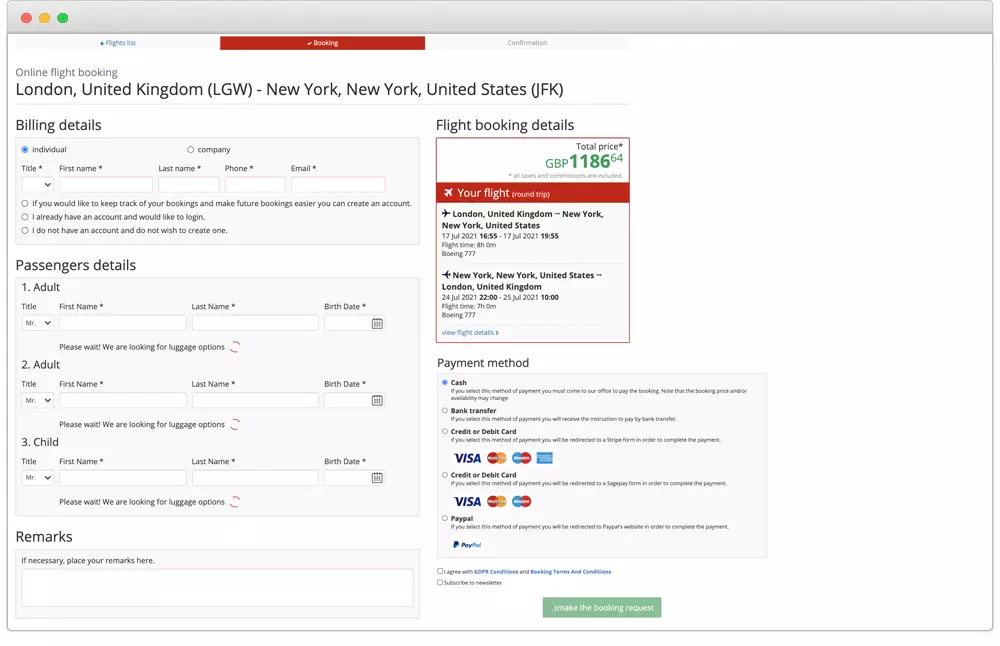
Task: Click the American Express icon
Action: [544, 457]
